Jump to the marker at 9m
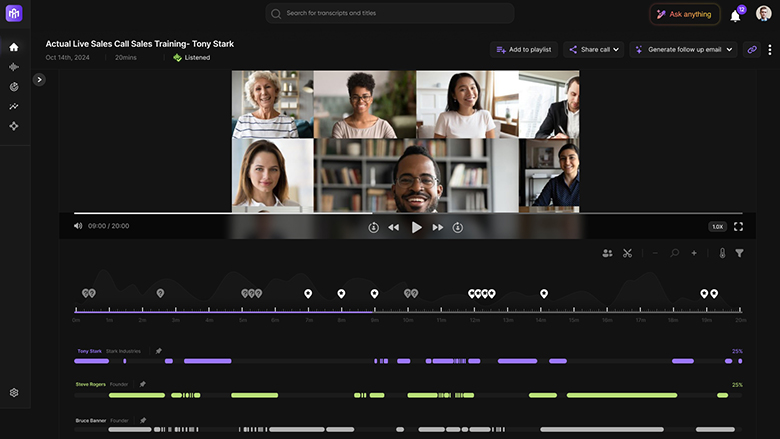This screenshot has height=439, width=780. click(x=374, y=294)
